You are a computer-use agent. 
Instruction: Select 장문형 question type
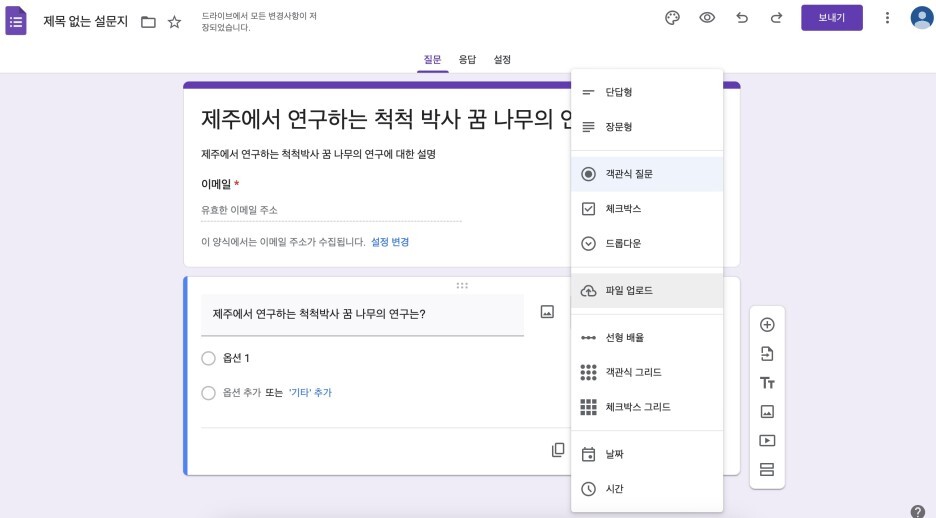(x=647, y=127)
